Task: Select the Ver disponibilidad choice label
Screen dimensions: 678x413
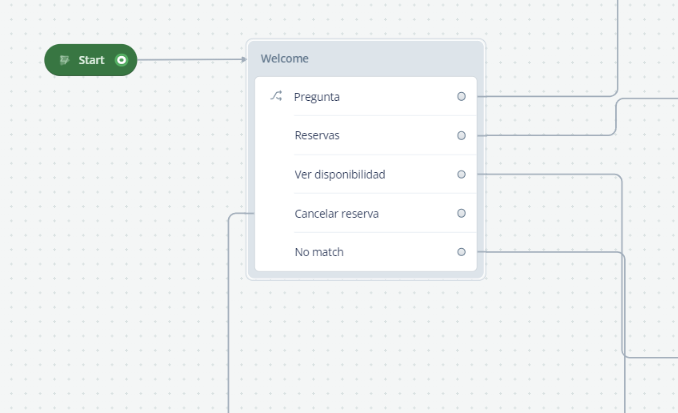Action: pos(340,174)
